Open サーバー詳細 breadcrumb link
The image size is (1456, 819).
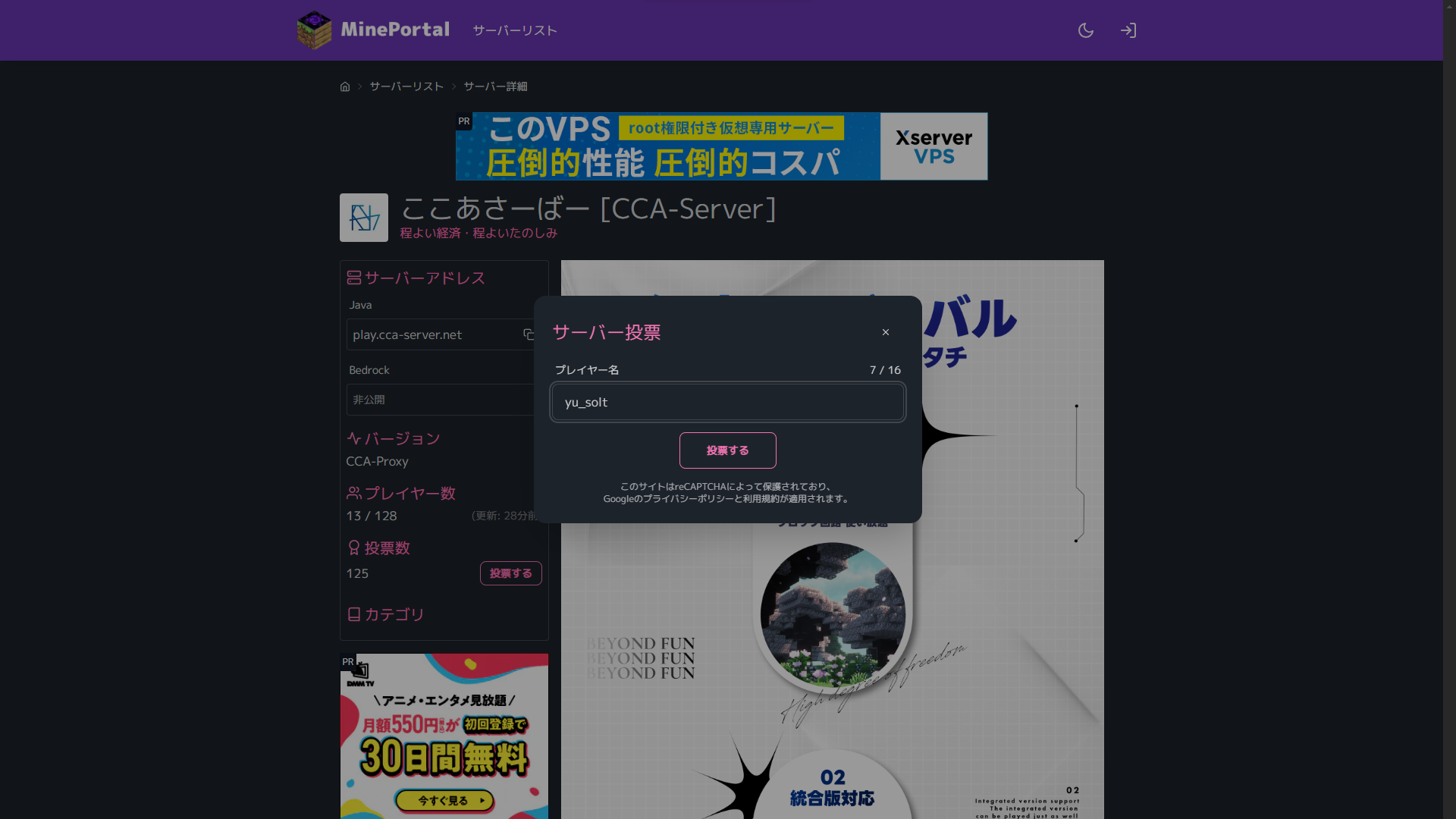pos(495,86)
